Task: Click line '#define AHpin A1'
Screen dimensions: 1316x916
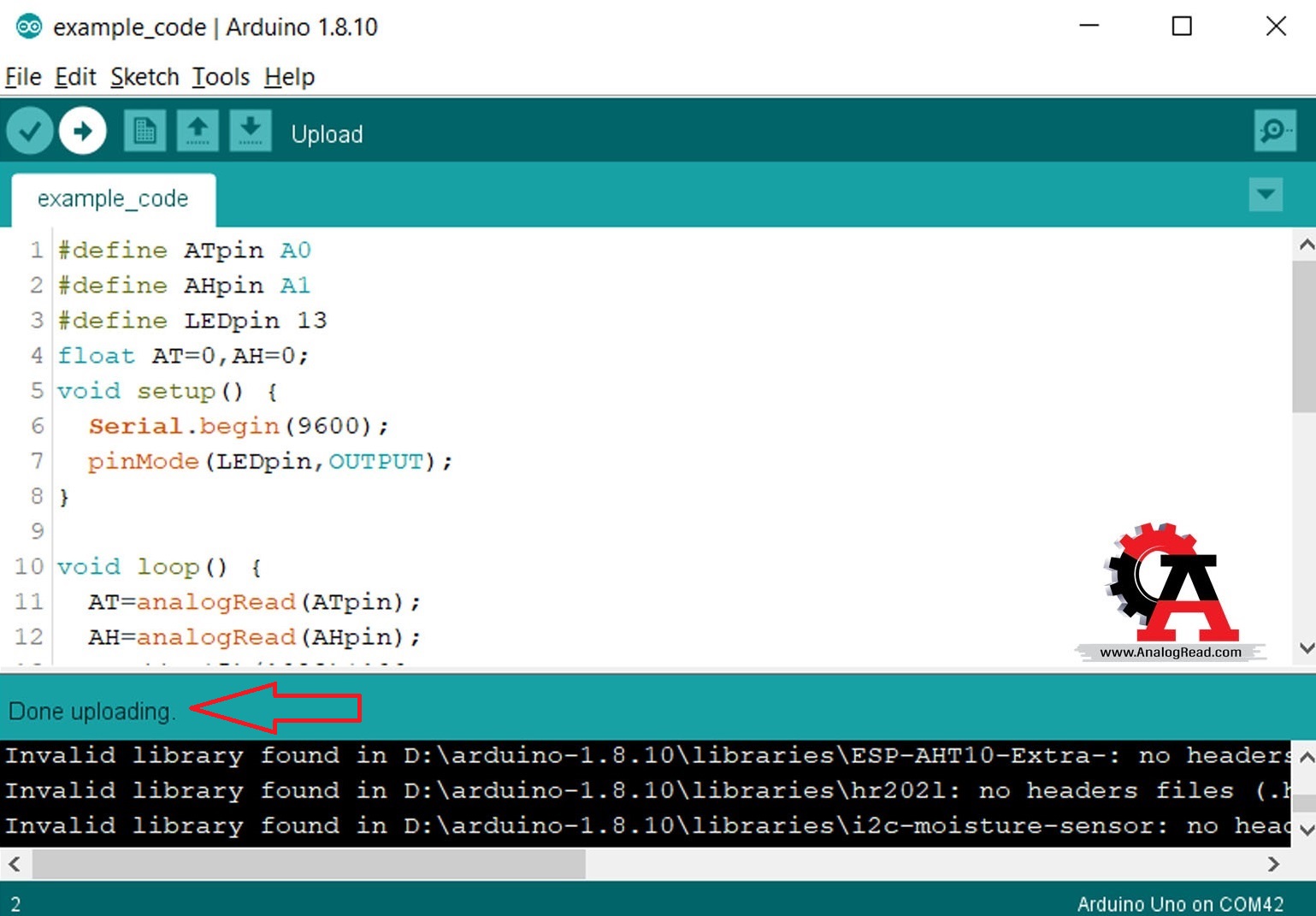Action: click(184, 285)
